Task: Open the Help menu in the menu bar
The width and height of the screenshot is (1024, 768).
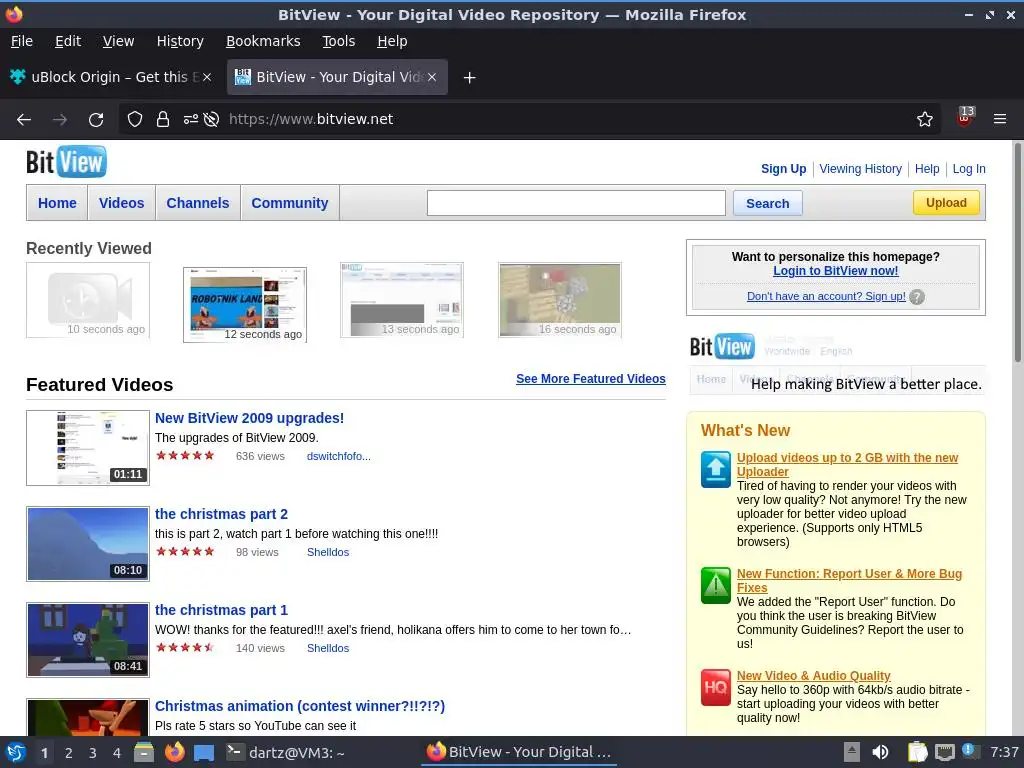Action: [392, 41]
